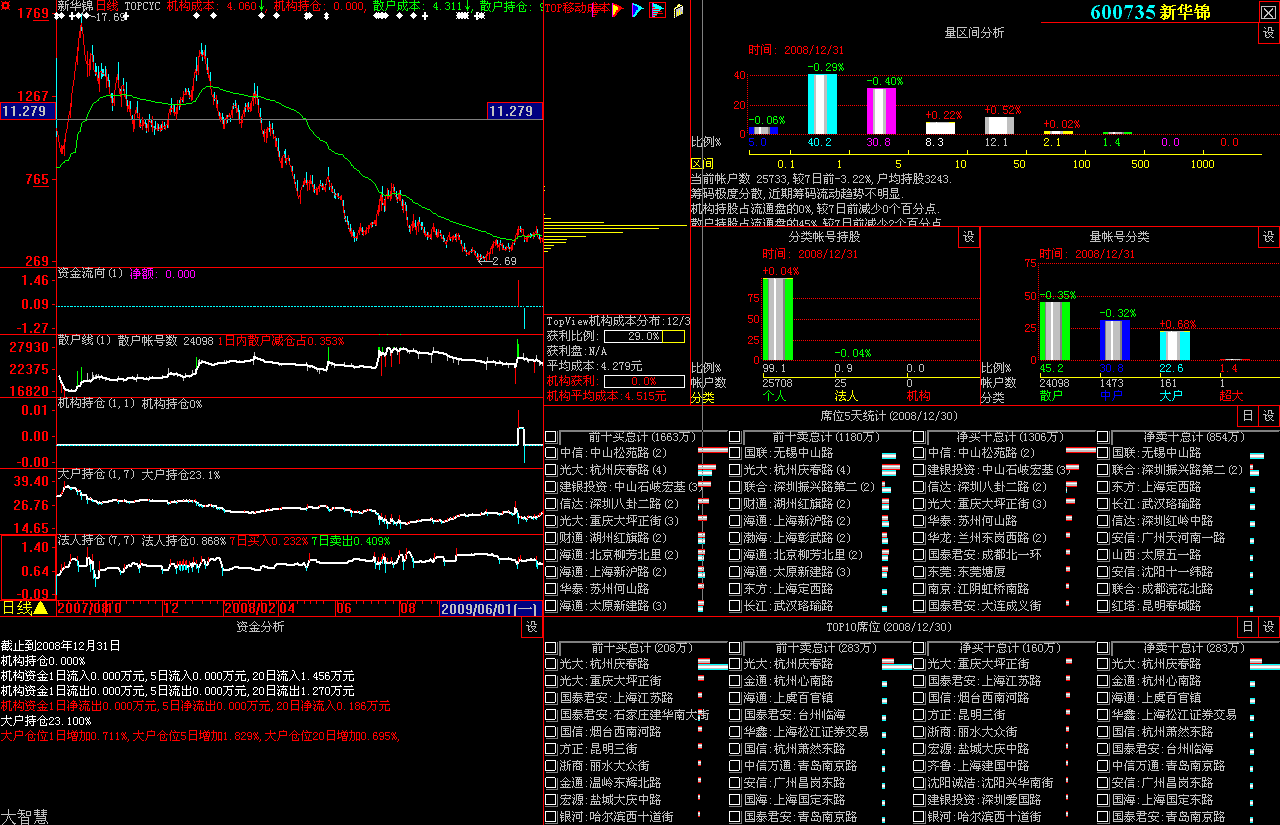Open settings '设' for 量区间分析 panel
The height and width of the screenshot is (825, 1280).
coord(1268,33)
